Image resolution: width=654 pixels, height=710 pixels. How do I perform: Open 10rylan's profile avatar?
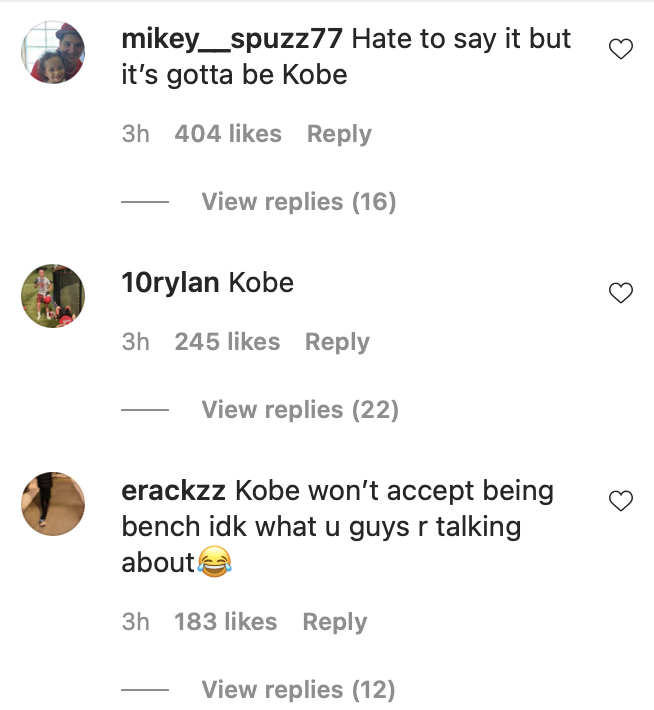(x=51, y=295)
